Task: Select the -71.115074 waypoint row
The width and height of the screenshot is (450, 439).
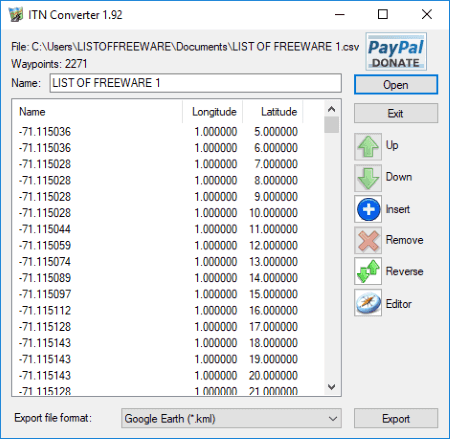Action: click(x=158, y=262)
